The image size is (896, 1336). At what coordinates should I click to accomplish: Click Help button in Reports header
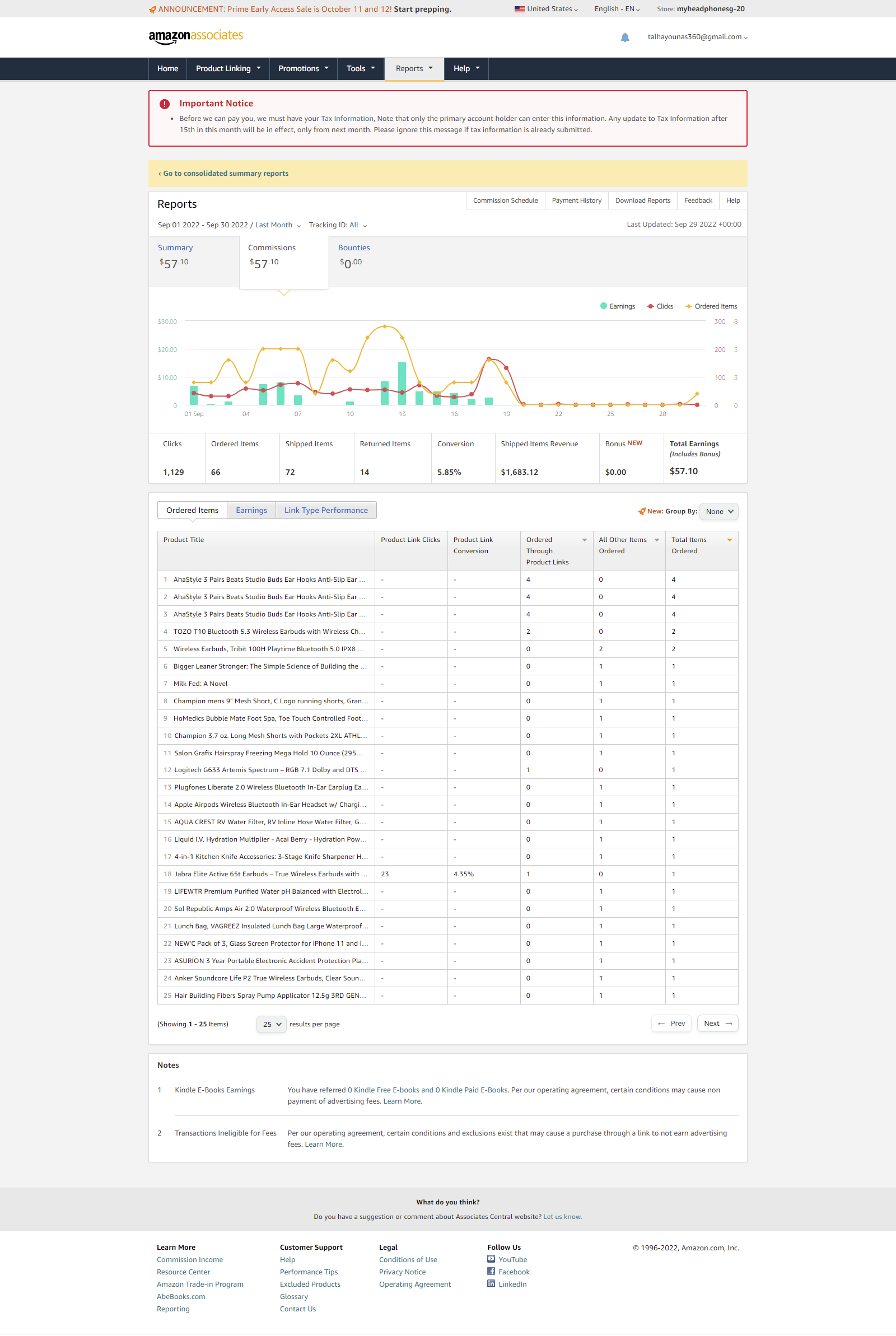[733, 200]
